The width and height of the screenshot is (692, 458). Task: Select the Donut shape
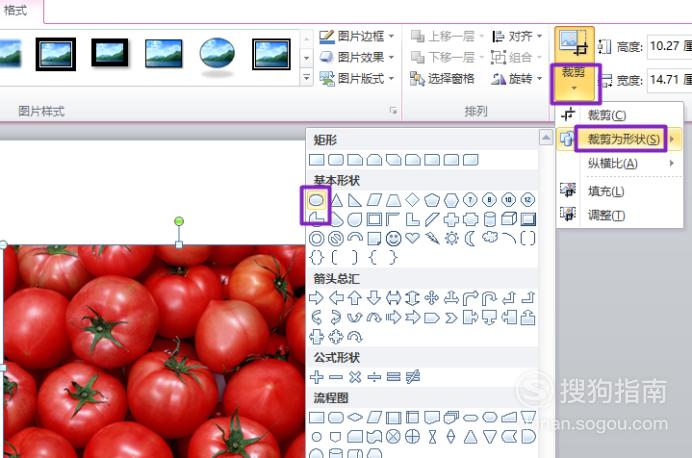tap(316, 239)
